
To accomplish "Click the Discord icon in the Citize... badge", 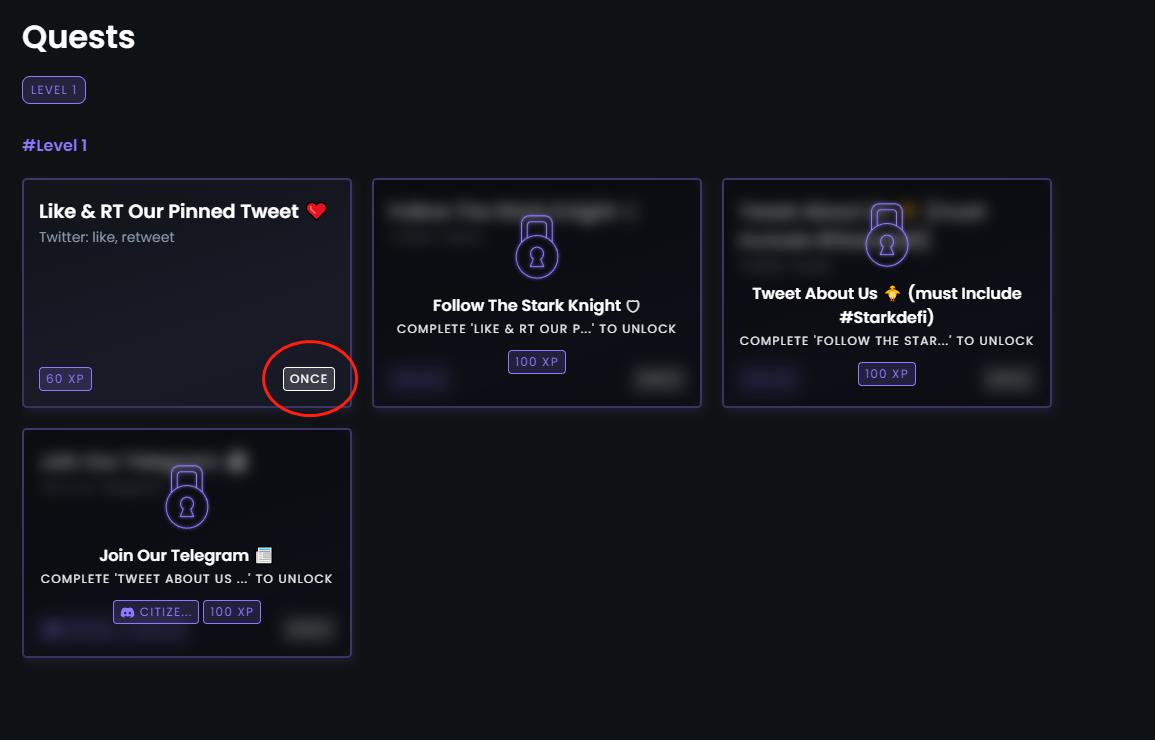I will [x=127, y=611].
